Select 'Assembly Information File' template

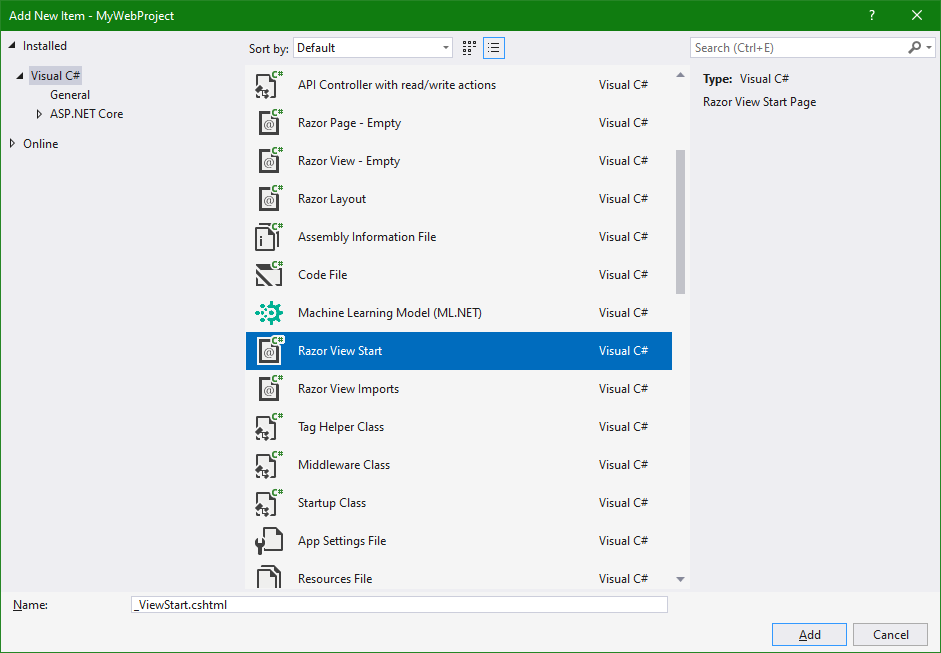(x=458, y=237)
